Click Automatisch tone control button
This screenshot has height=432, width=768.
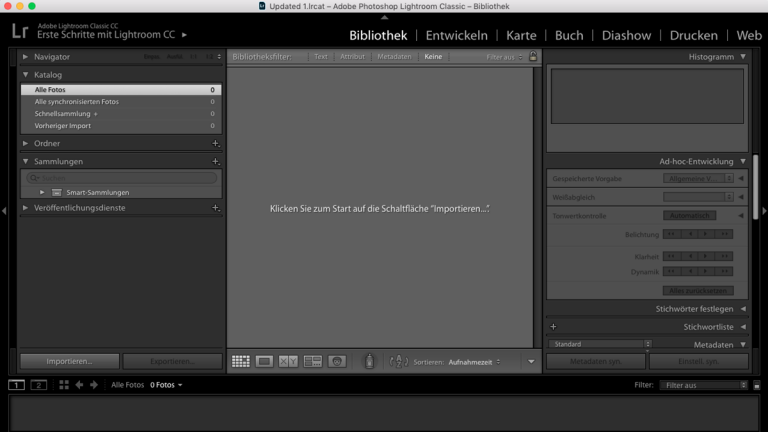click(x=690, y=216)
